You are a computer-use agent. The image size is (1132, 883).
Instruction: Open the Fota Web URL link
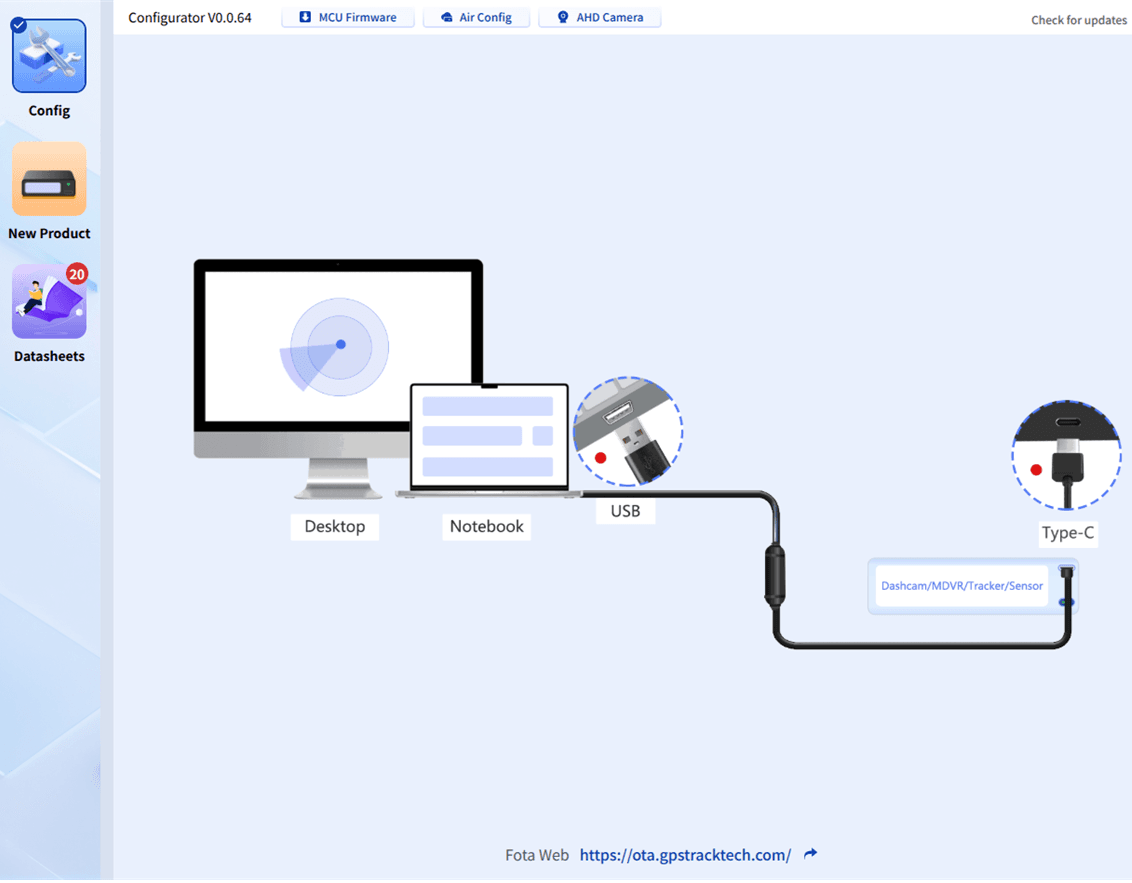pyautogui.click(x=686, y=855)
